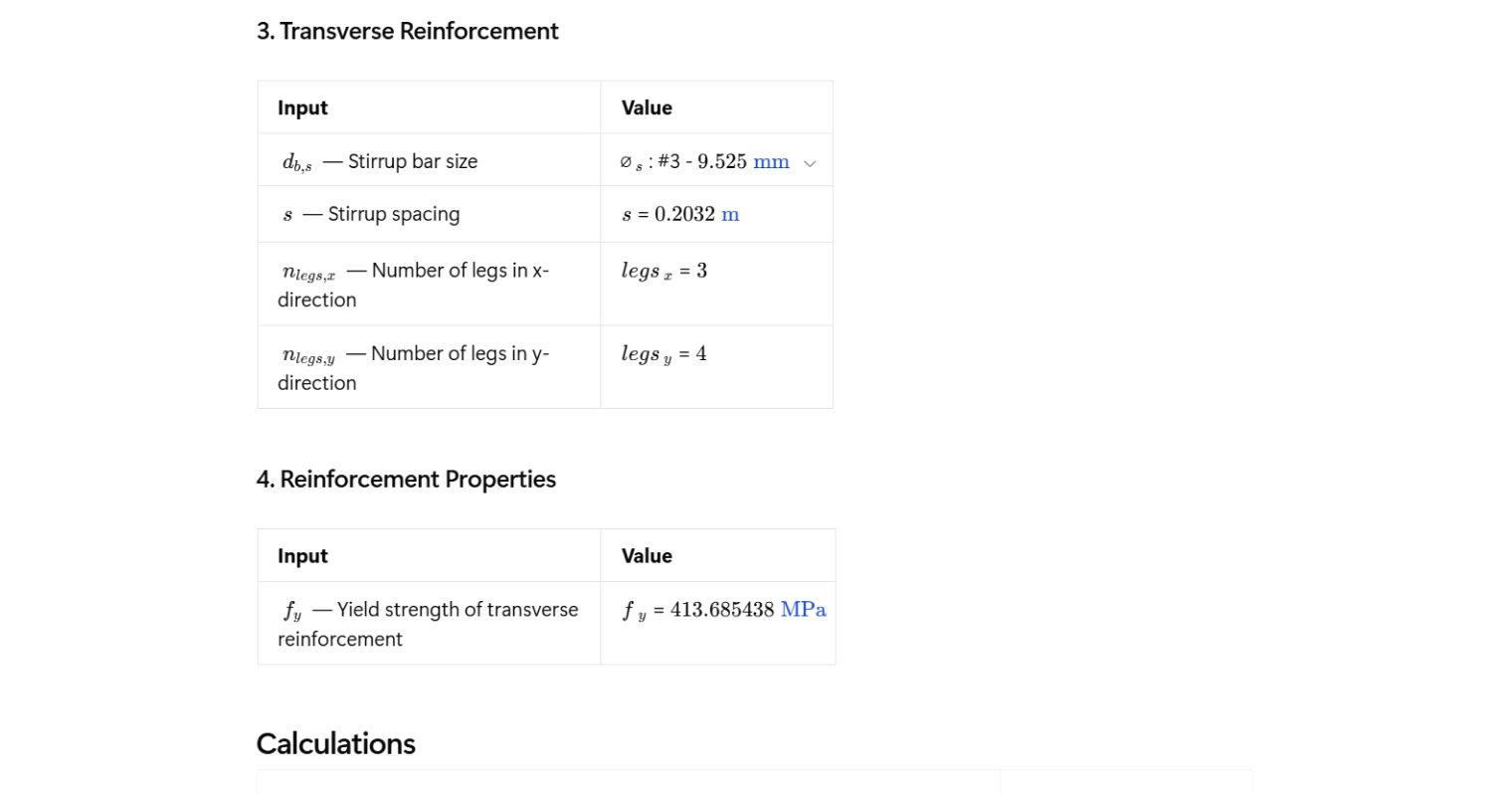Image resolution: width=1512 pixels, height=794 pixels.
Task: Select the Stirrup bar size label
Action: pyautogui.click(x=412, y=161)
